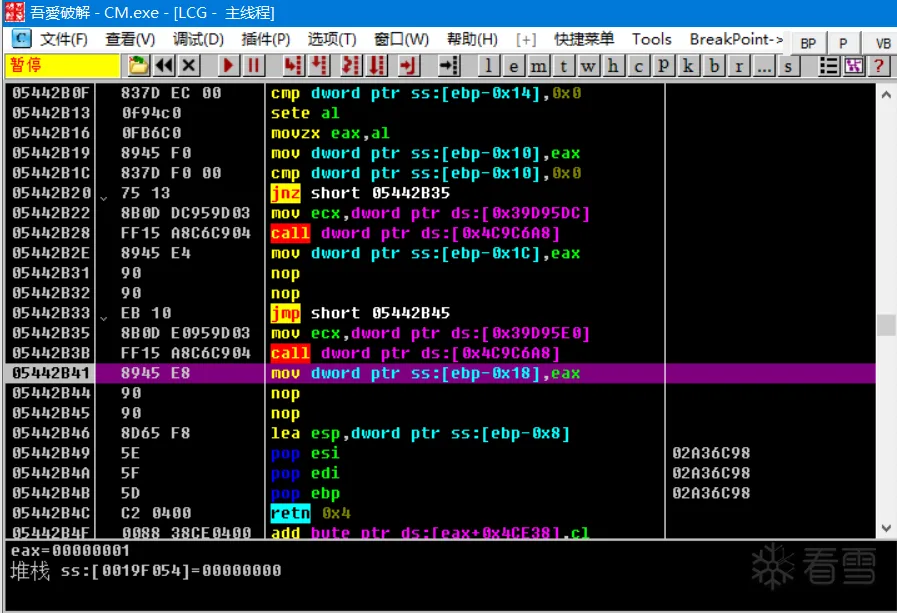Open windows 'w' button
The height and width of the screenshot is (613, 897).
point(588,66)
